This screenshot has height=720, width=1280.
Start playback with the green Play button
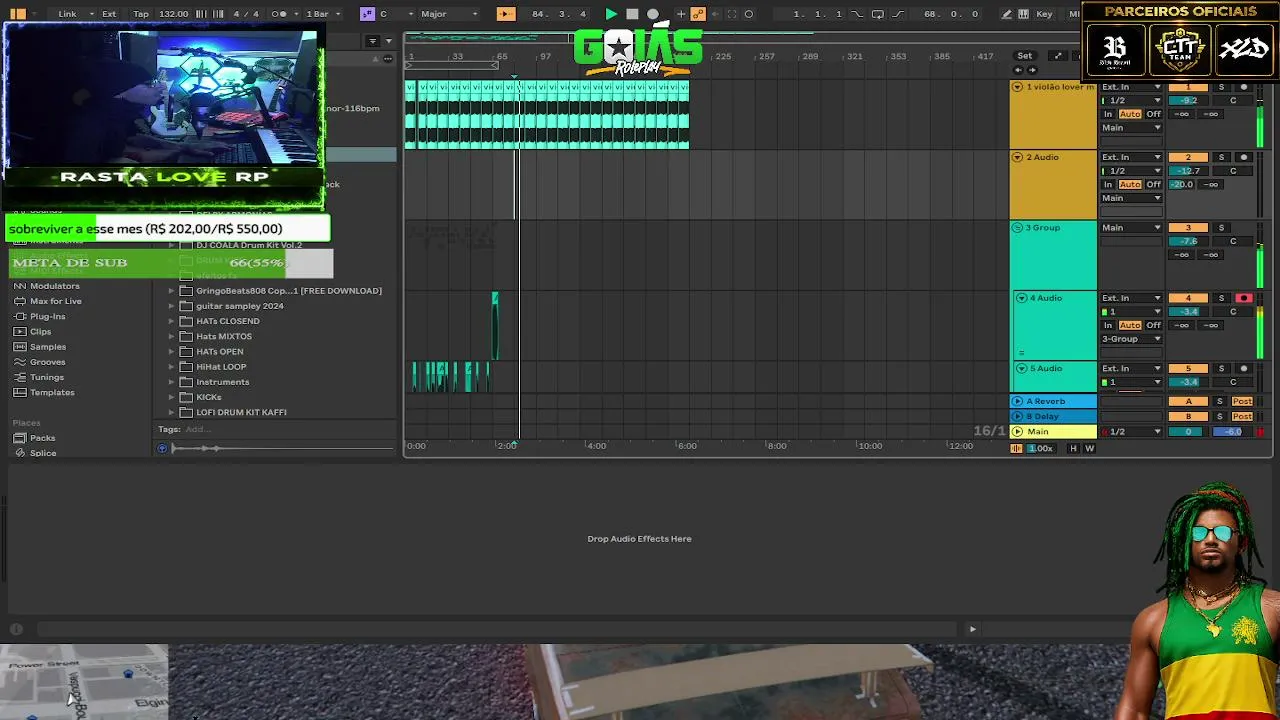click(611, 14)
